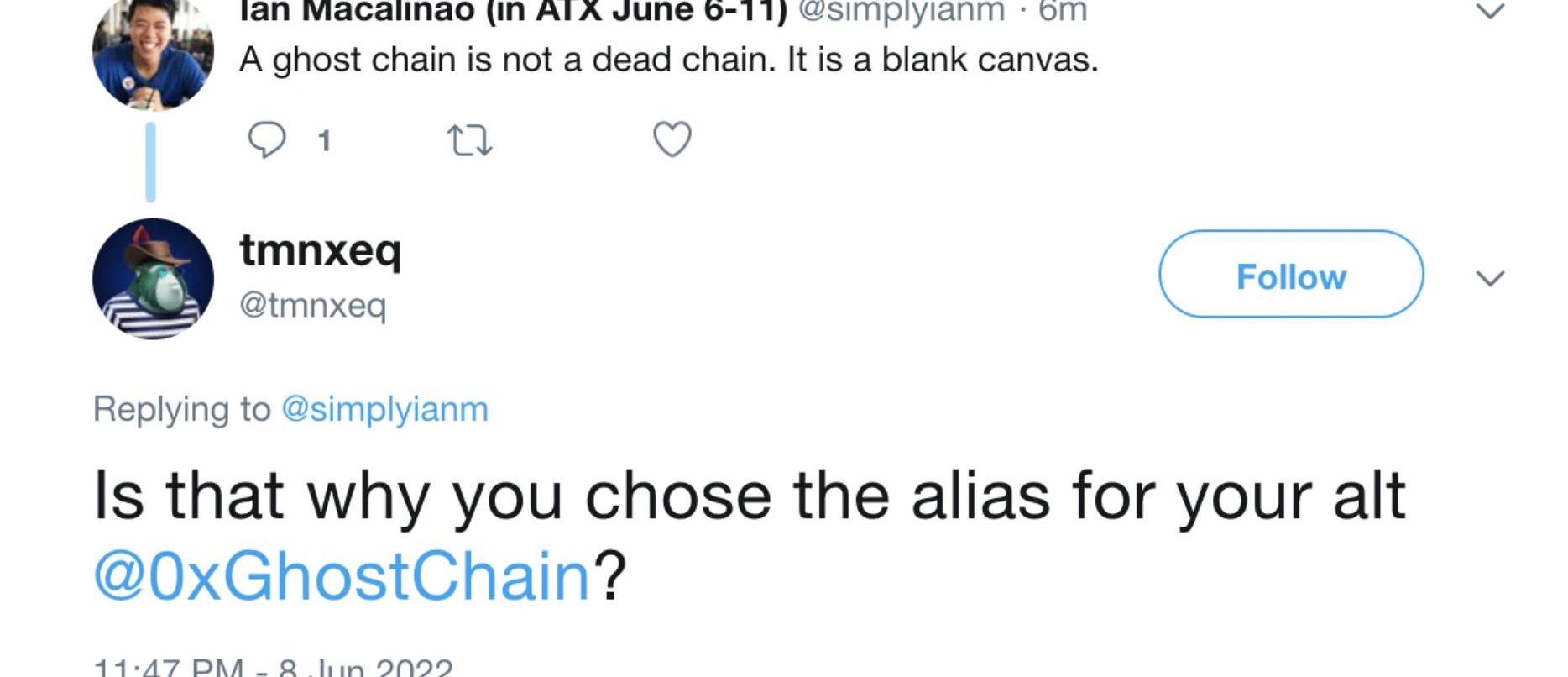The width and height of the screenshot is (1568, 677).
Task: Click the Ian Macalinao display name
Action: [513, 10]
